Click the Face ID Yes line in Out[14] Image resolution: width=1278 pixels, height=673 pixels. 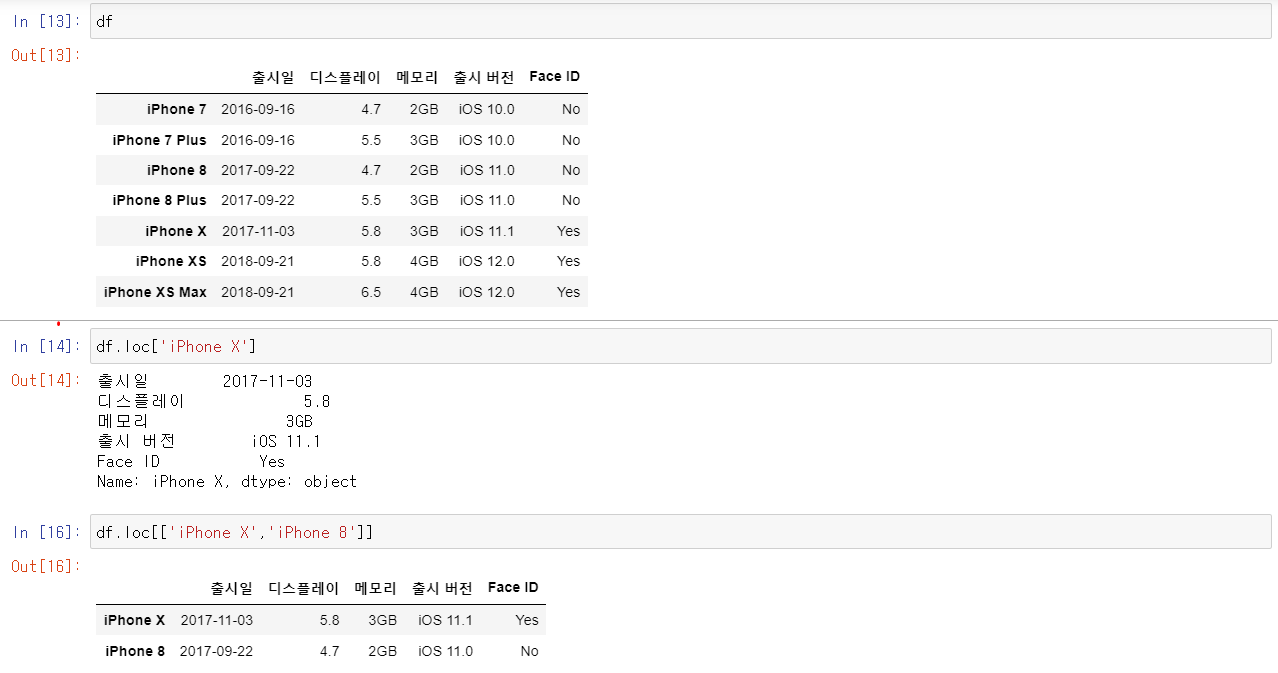point(191,461)
